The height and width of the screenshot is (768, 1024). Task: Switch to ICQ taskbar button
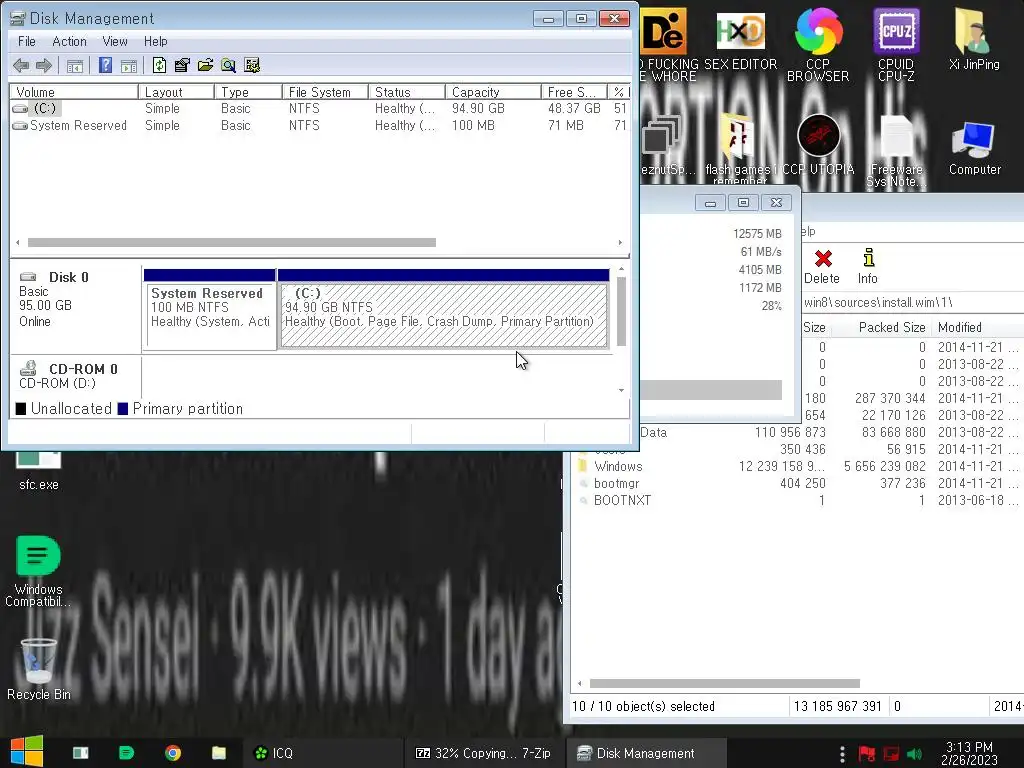pos(321,753)
